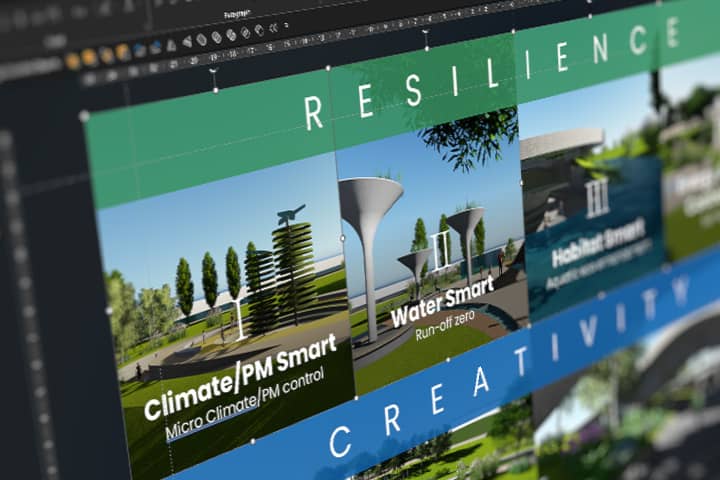Click the first blue toolbar icon
720x480 pixels.
pos(140,49)
